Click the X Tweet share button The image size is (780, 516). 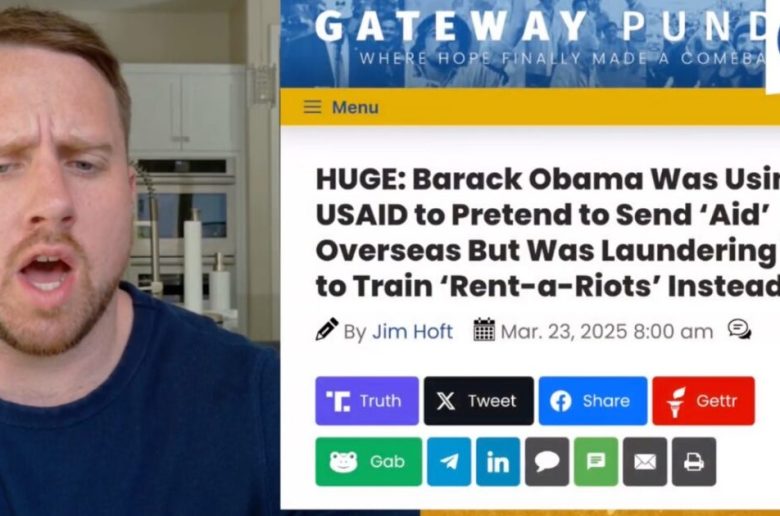click(479, 401)
